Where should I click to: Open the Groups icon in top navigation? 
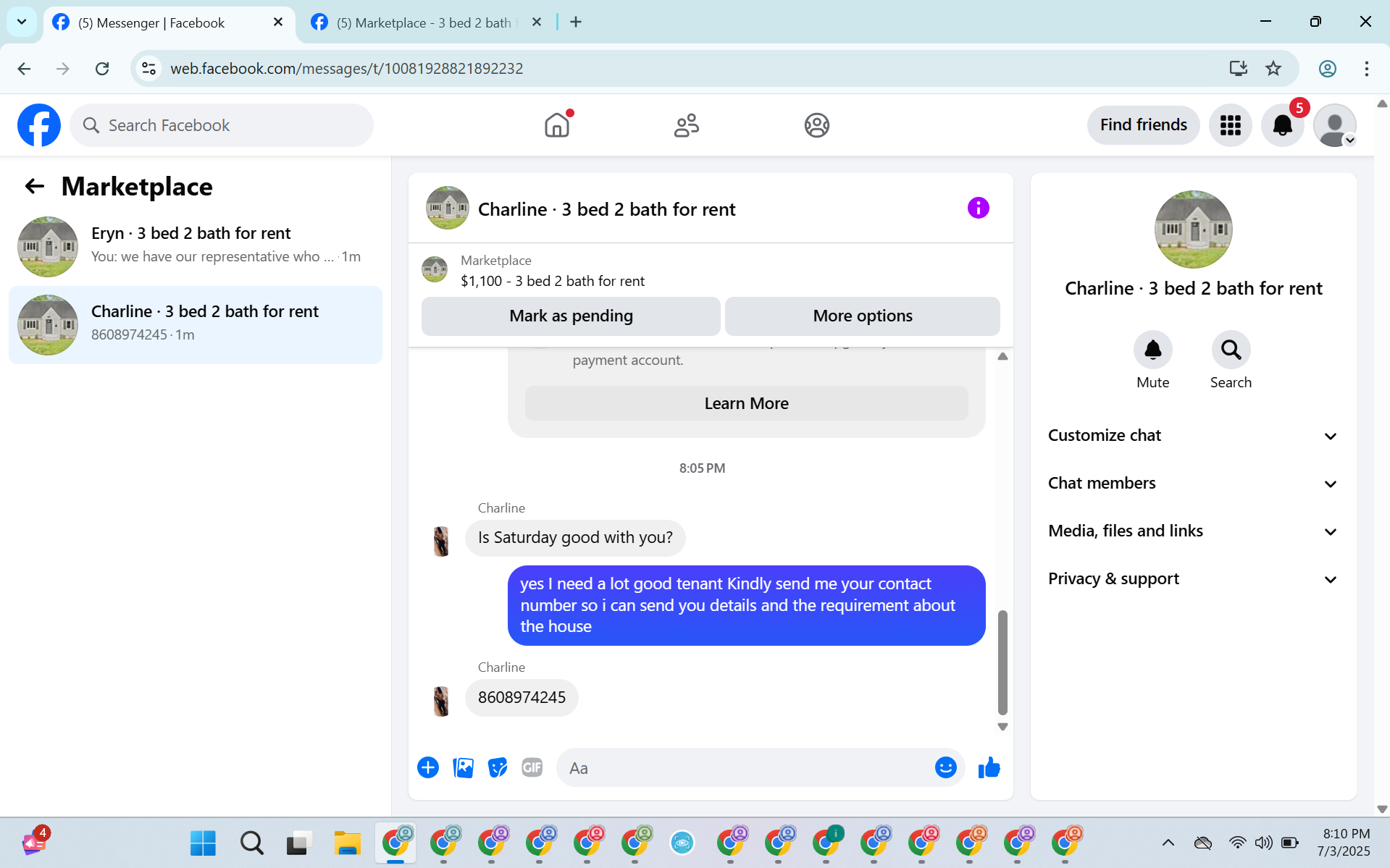(816, 125)
